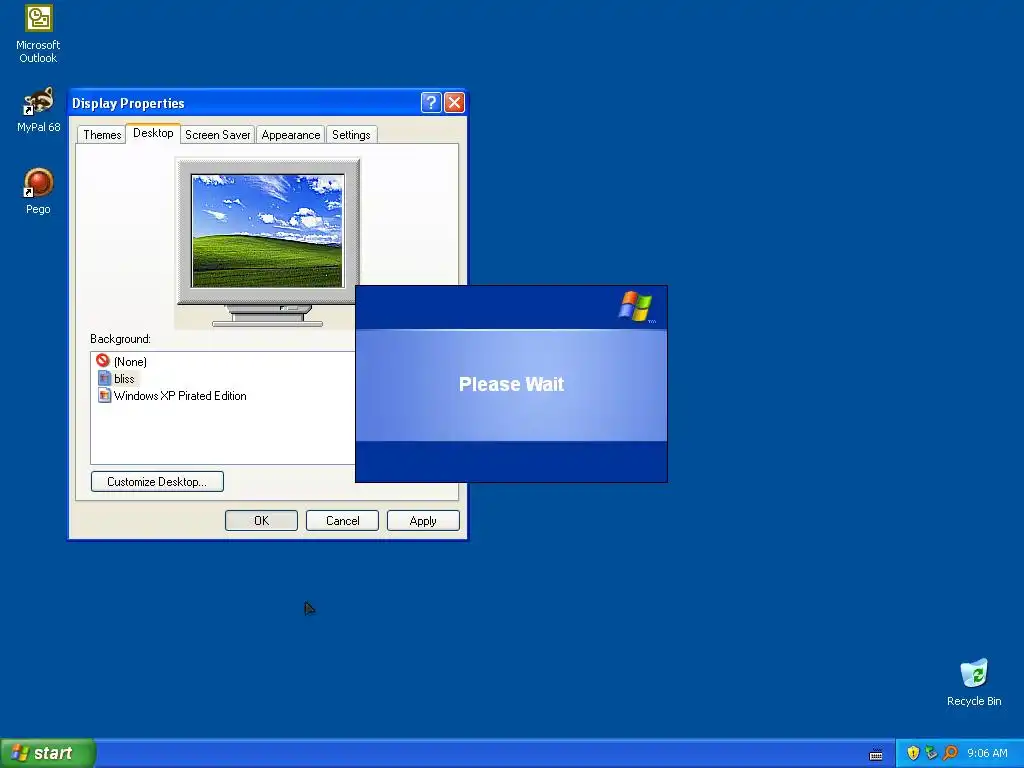Switch to the Themes tab
This screenshot has height=768, width=1024.
coord(102,135)
